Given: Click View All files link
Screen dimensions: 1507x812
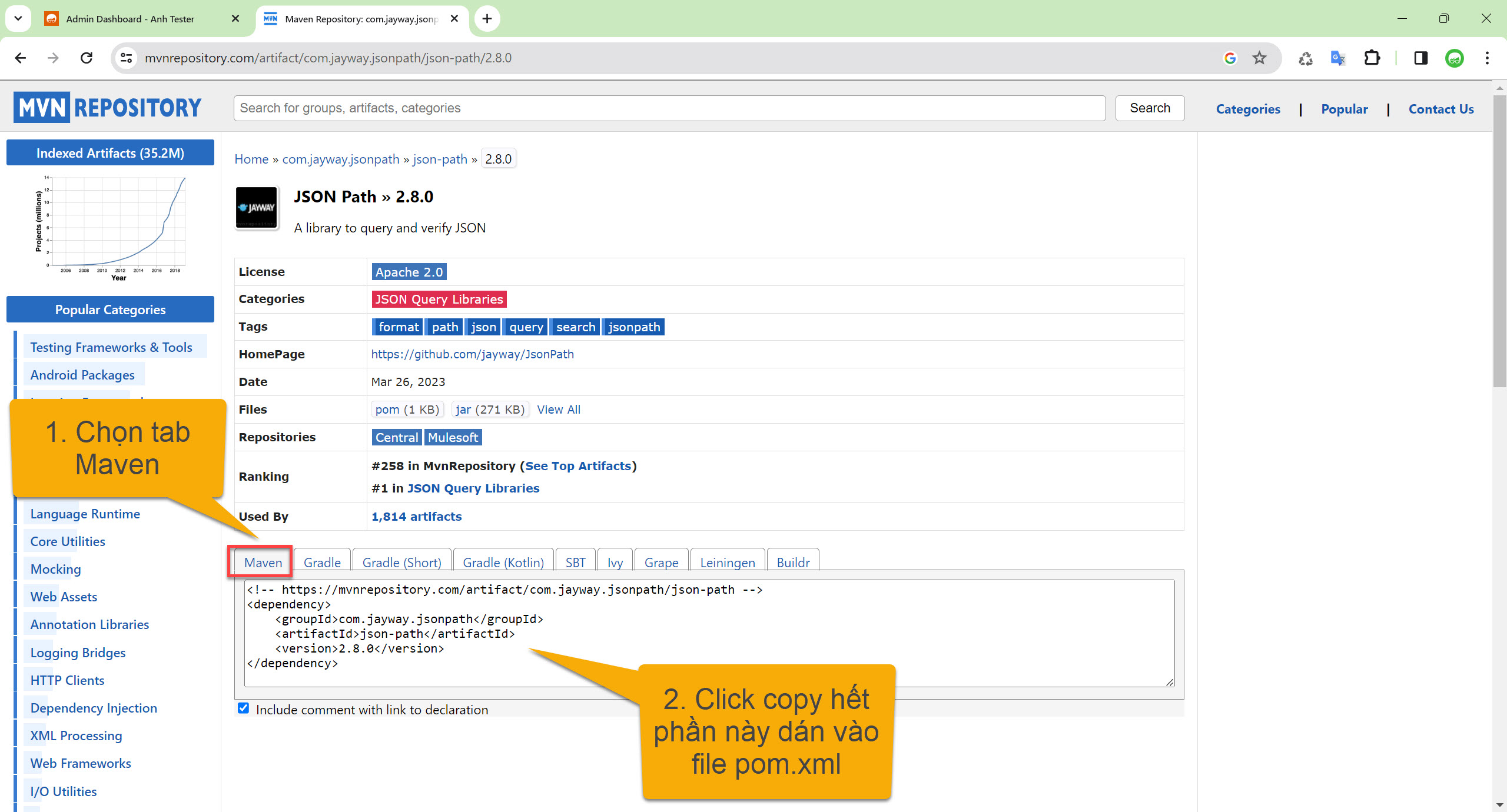Looking at the screenshot, I should coord(559,410).
